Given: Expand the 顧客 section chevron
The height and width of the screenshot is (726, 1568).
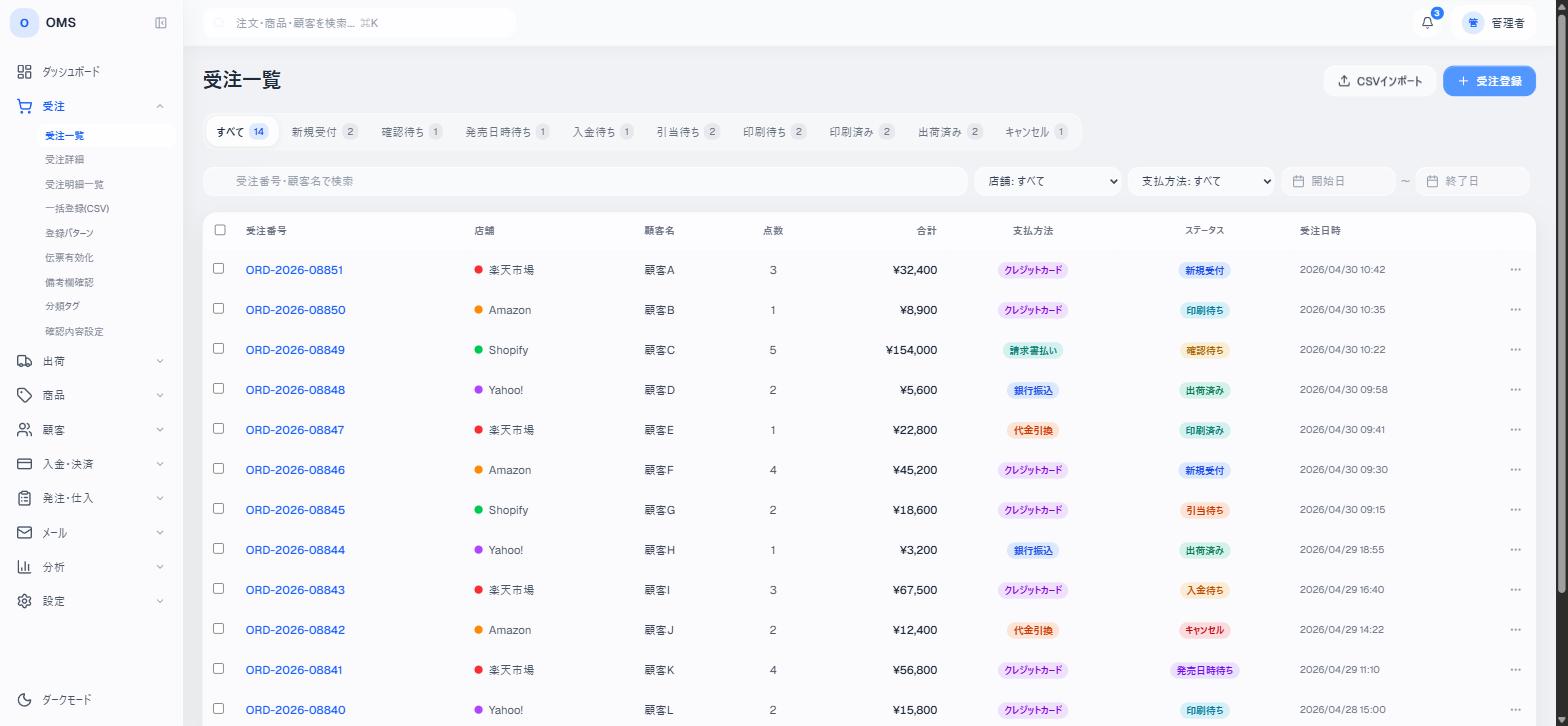Looking at the screenshot, I should (x=160, y=430).
